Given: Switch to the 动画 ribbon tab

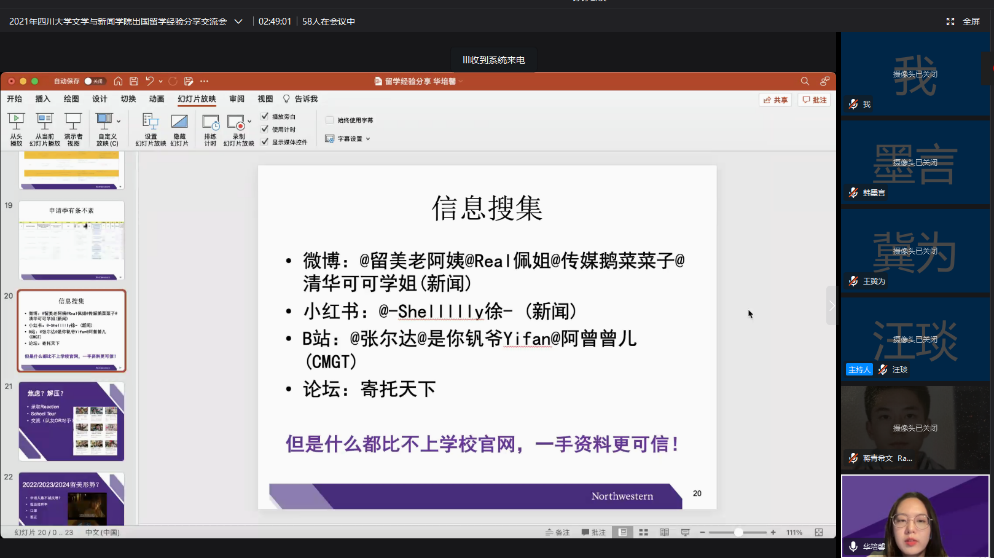Looking at the screenshot, I should click(157, 99).
